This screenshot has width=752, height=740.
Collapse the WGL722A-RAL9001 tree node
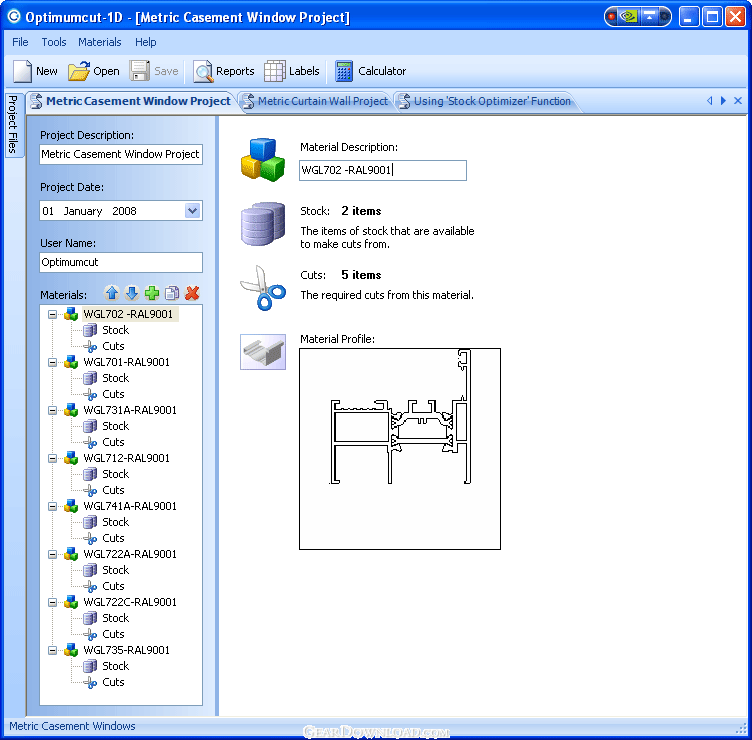[x=52, y=554]
